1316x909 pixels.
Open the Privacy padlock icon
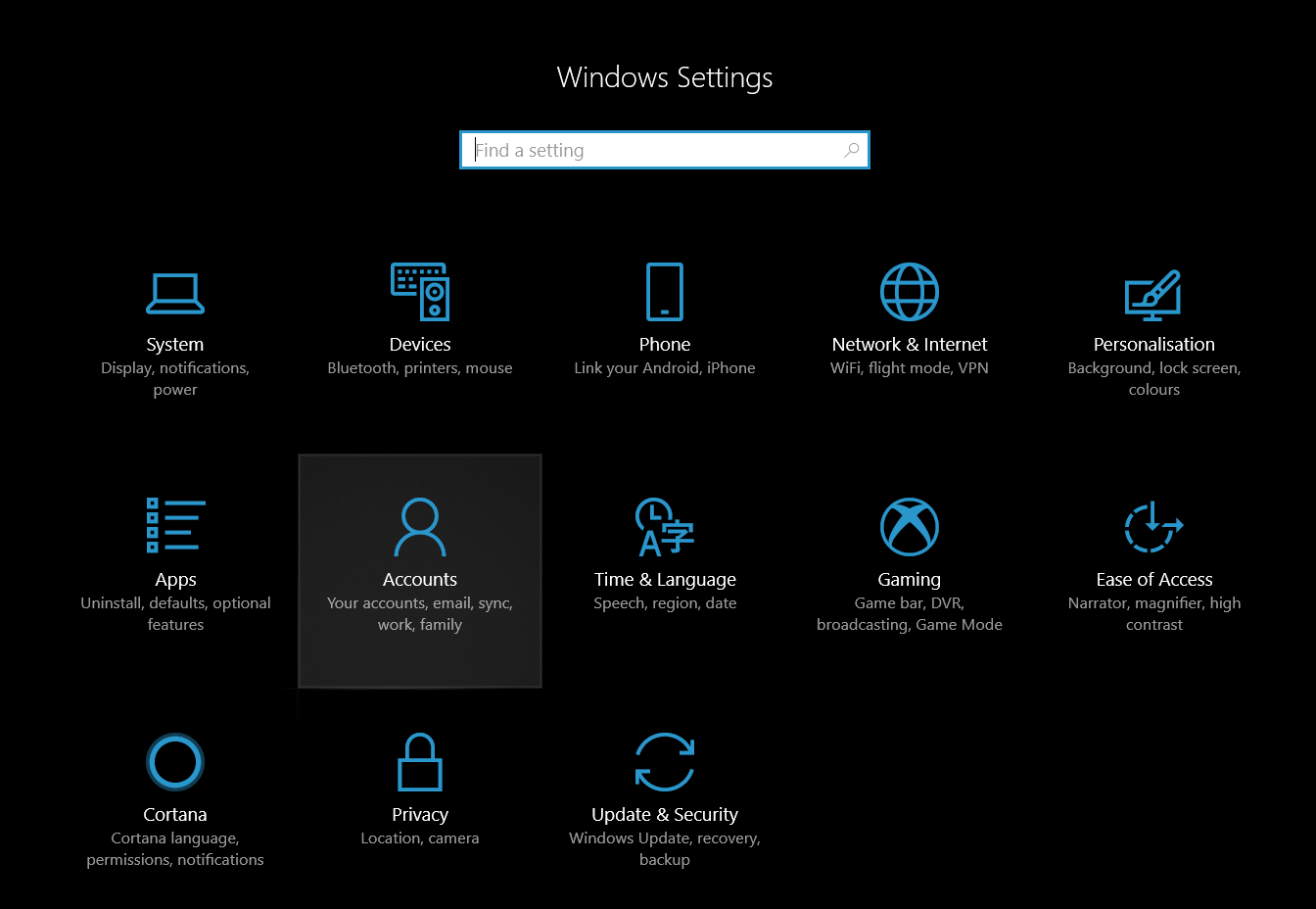[x=420, y=761]
